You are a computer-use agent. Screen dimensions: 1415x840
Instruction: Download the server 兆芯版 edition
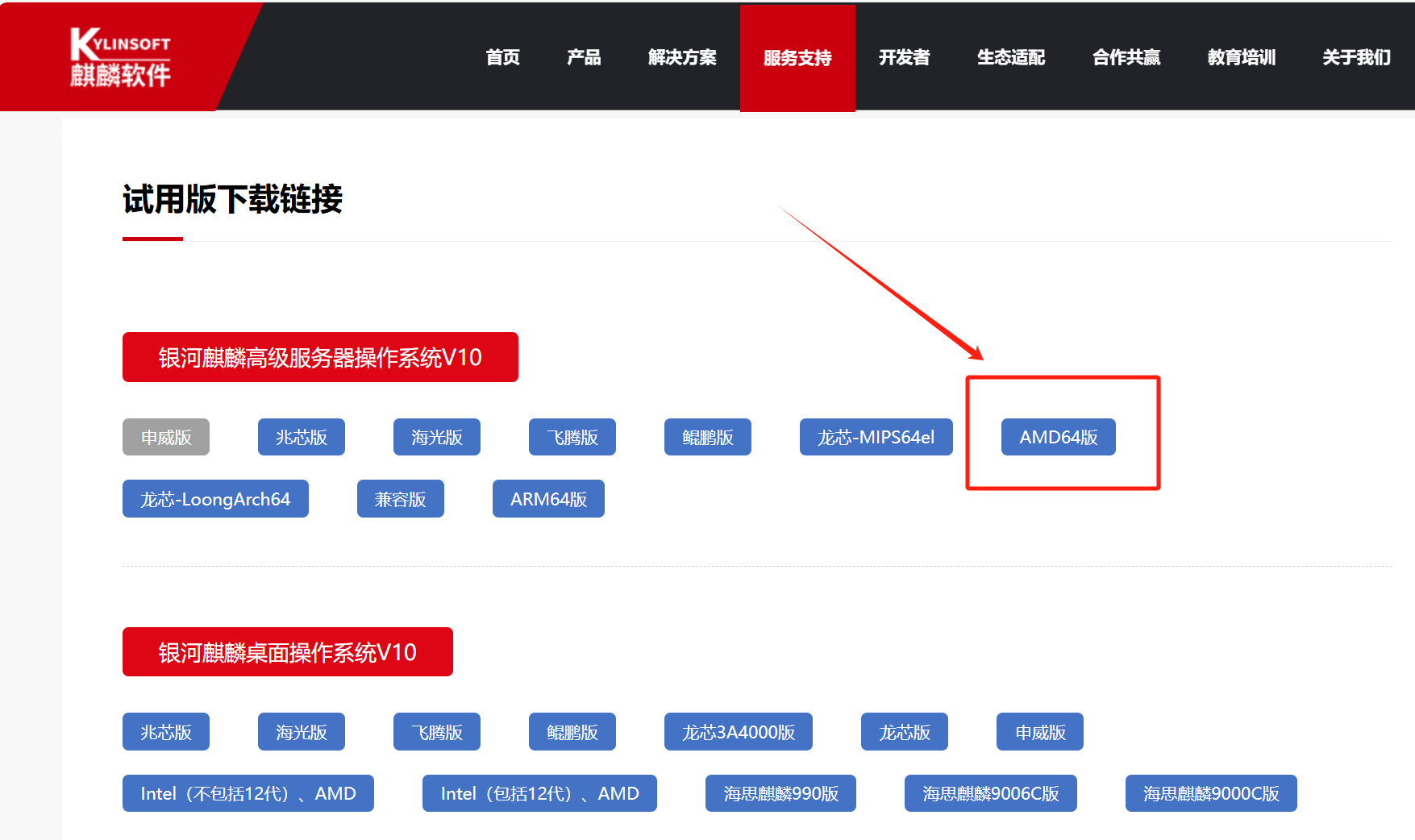302,437
